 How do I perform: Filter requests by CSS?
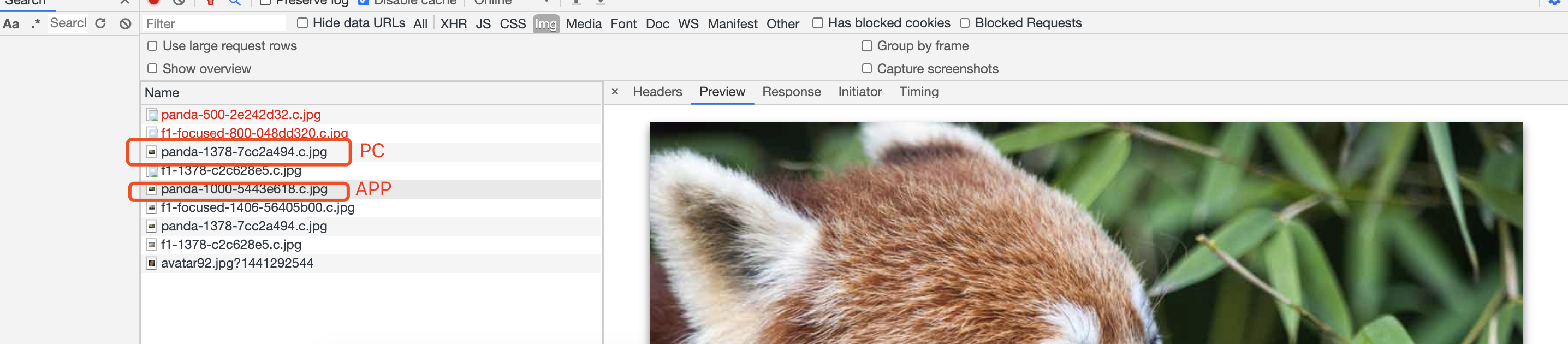pos(513,23)
